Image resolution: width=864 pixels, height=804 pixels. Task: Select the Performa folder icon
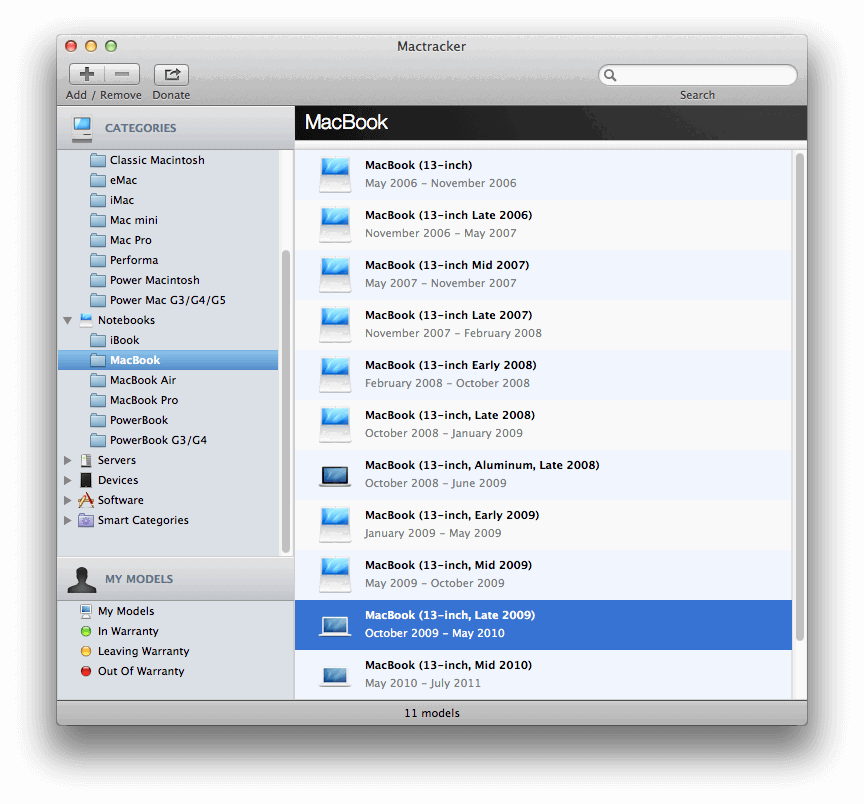click(x=98, y=260)
